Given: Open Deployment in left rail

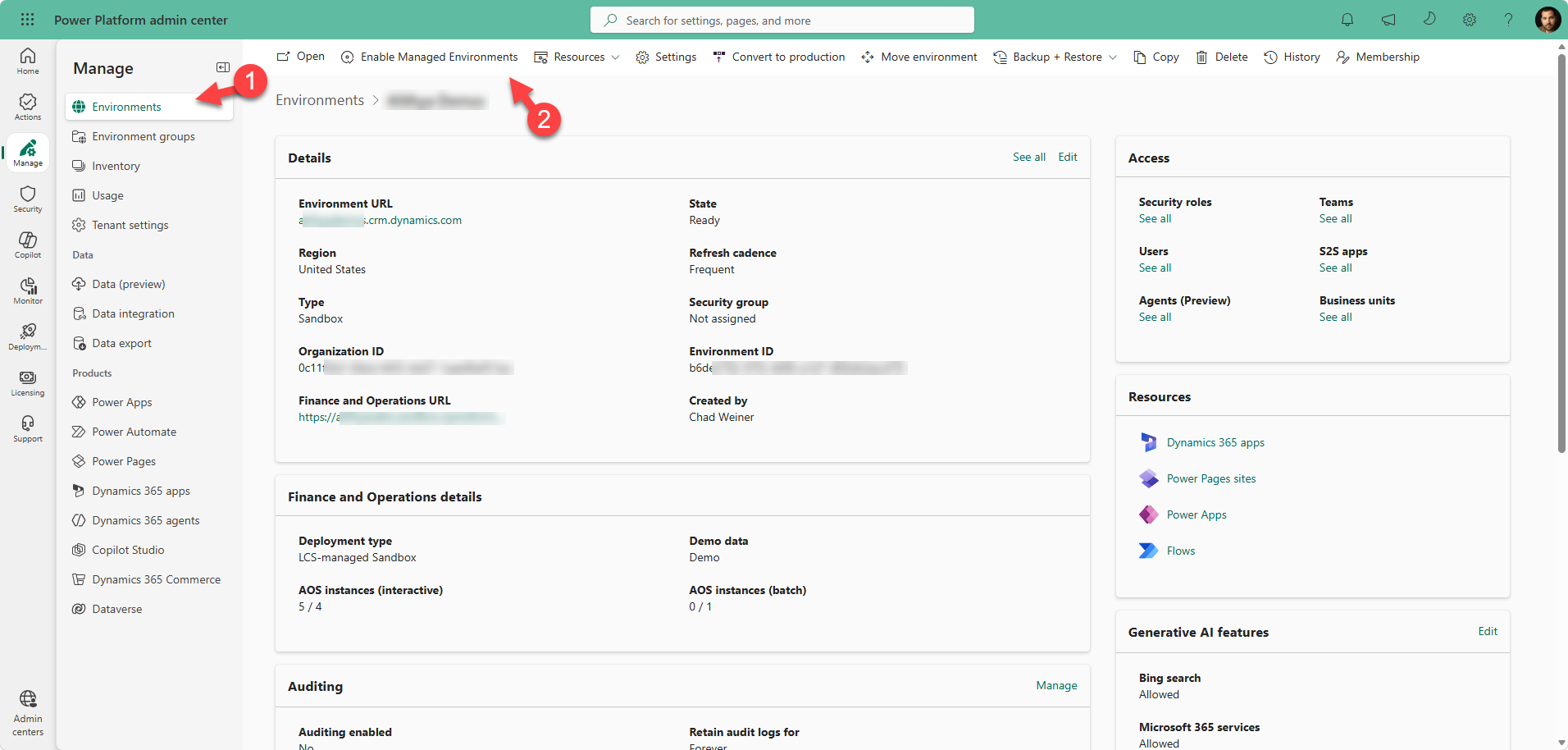Looking at the screenshot, I should click(28, 336).
